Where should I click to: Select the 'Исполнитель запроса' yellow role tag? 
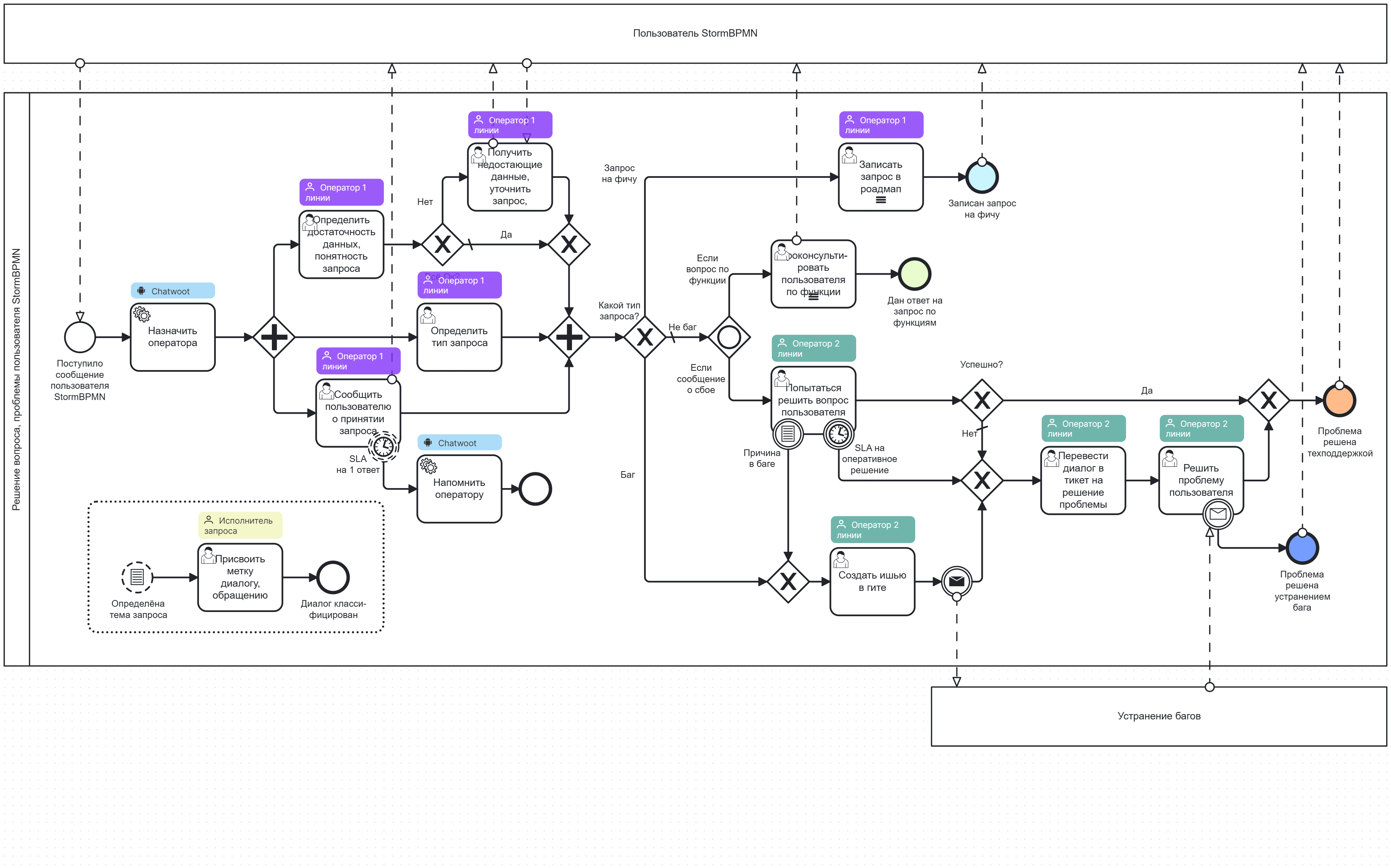point(240,525)
